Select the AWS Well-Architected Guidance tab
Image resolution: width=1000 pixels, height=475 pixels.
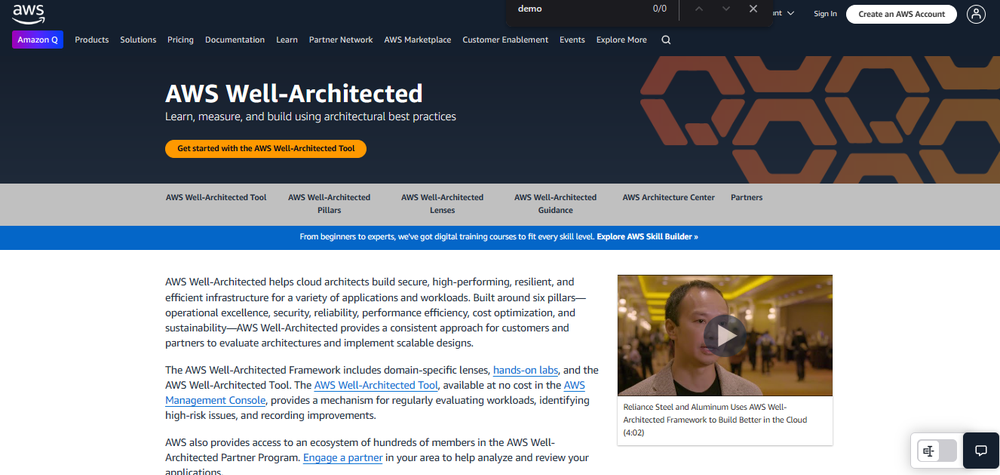pyautogui.click(x=555, y=203)
